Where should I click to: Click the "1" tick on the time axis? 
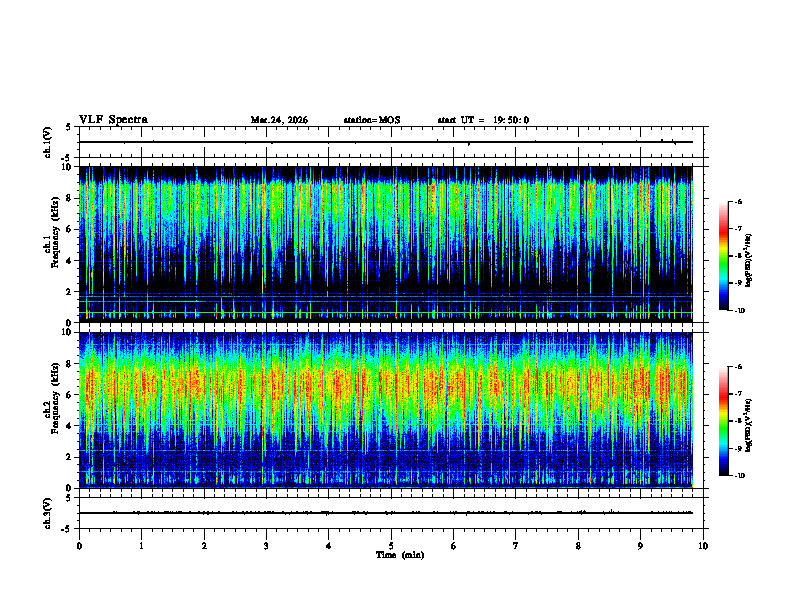pos(141,546)
